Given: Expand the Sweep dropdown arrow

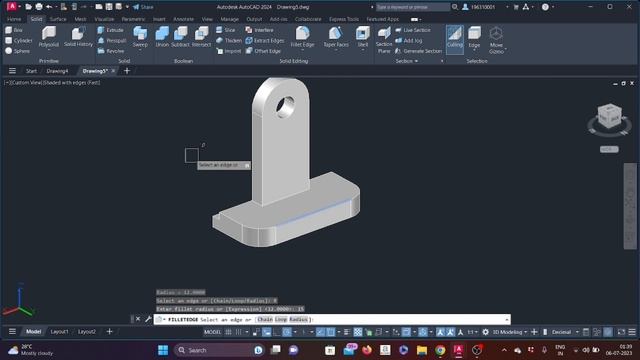Looking at the screenshot, I should click(x=140, y=50).
